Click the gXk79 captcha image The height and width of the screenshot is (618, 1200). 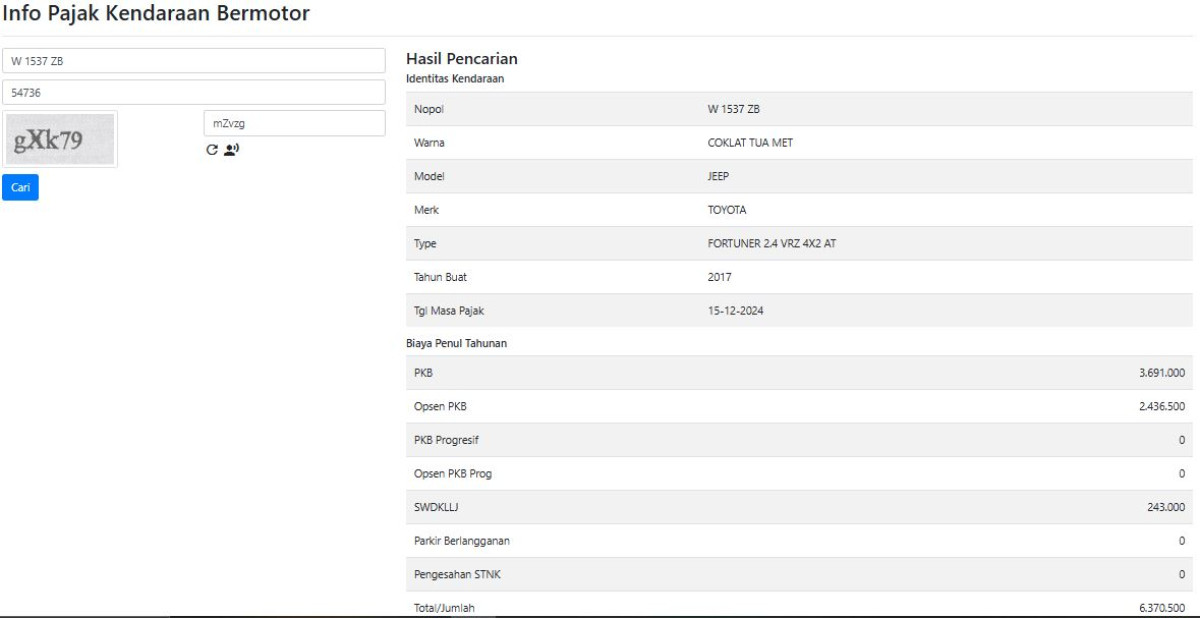pyautogui.click(x=60, y=140)
